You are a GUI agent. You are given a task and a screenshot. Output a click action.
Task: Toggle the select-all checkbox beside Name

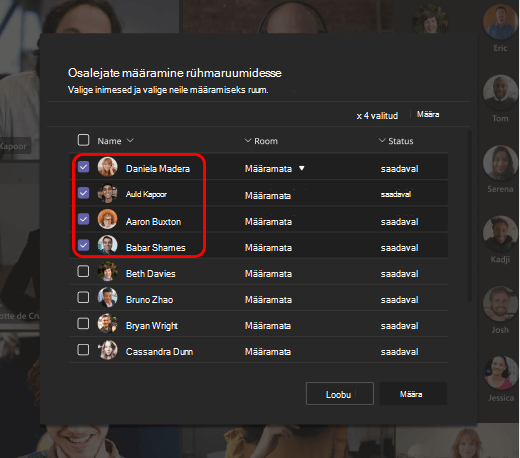tap(83, 140)
